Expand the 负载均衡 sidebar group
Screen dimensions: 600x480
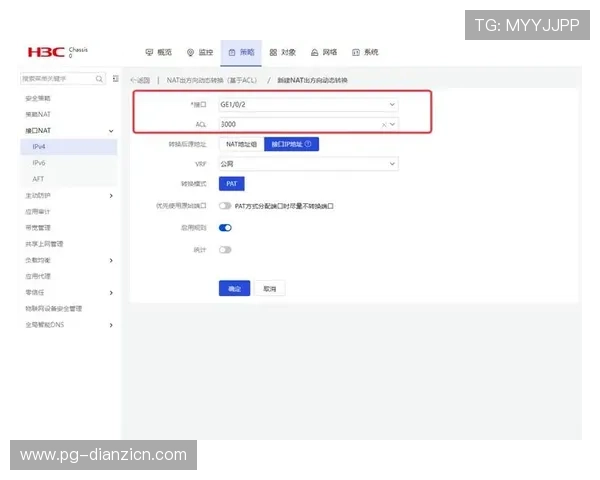(x=111, y=260)
